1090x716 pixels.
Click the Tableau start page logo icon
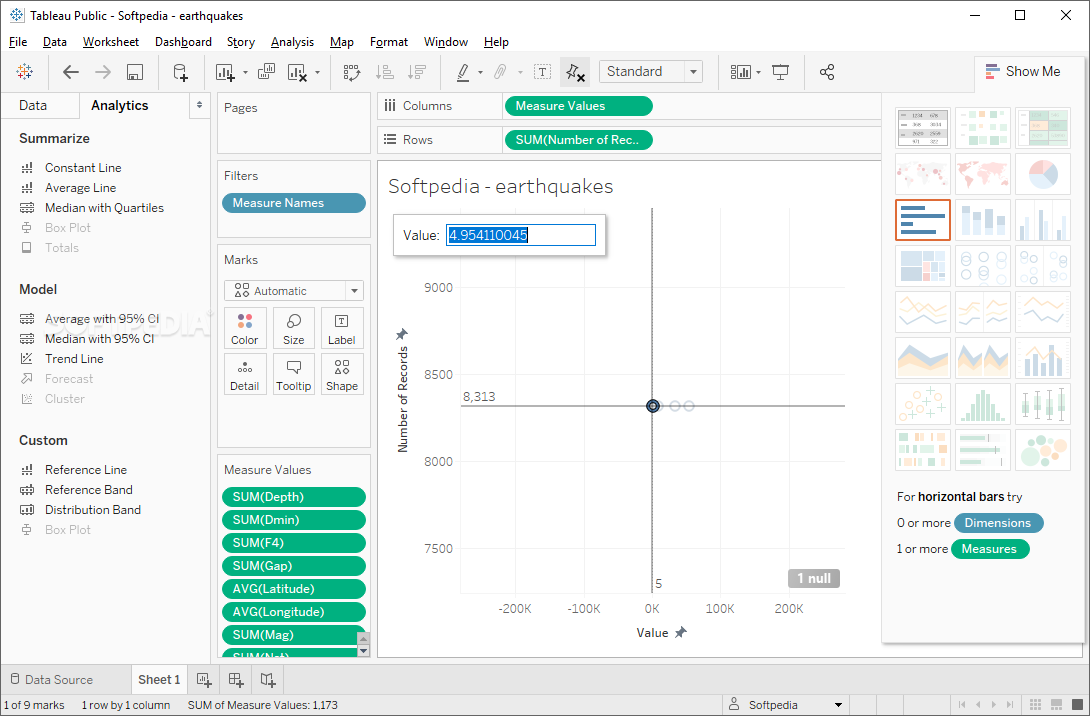click(24, 72)
